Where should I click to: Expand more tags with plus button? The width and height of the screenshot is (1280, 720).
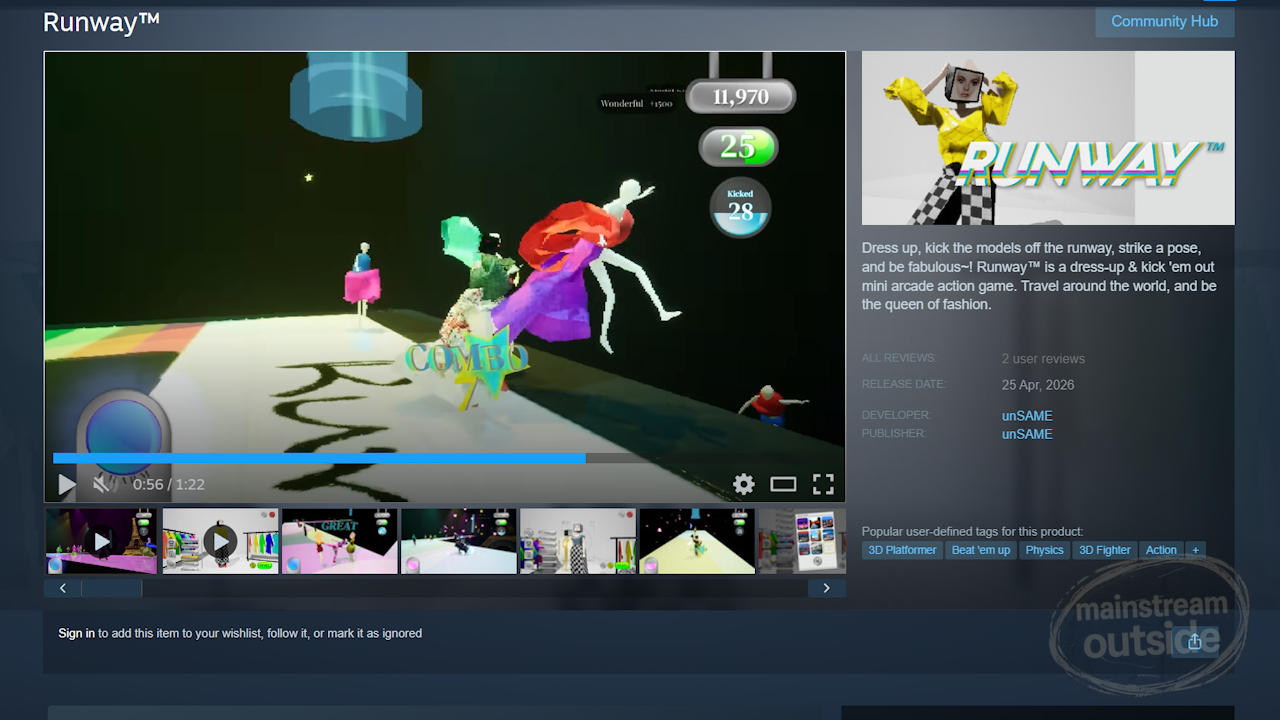coord(1194,550)
